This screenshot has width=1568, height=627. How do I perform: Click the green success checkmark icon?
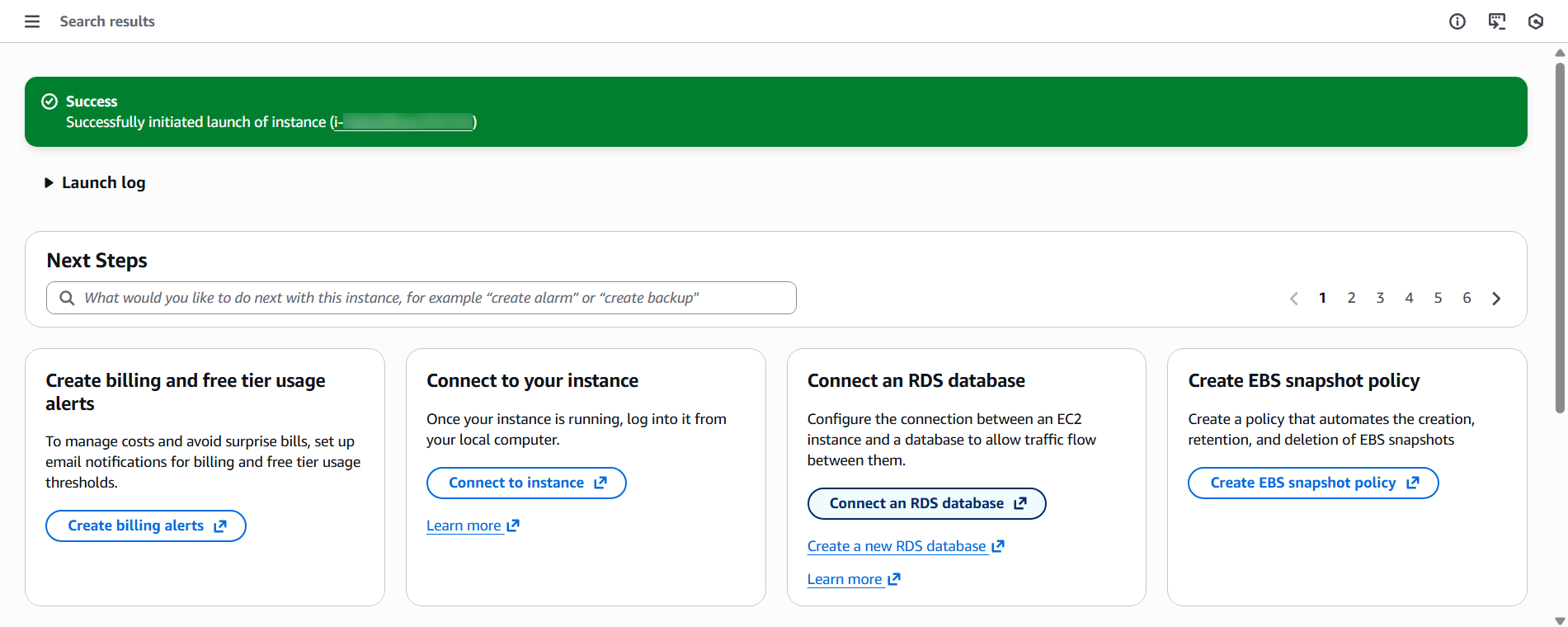(x=49, y=101)
